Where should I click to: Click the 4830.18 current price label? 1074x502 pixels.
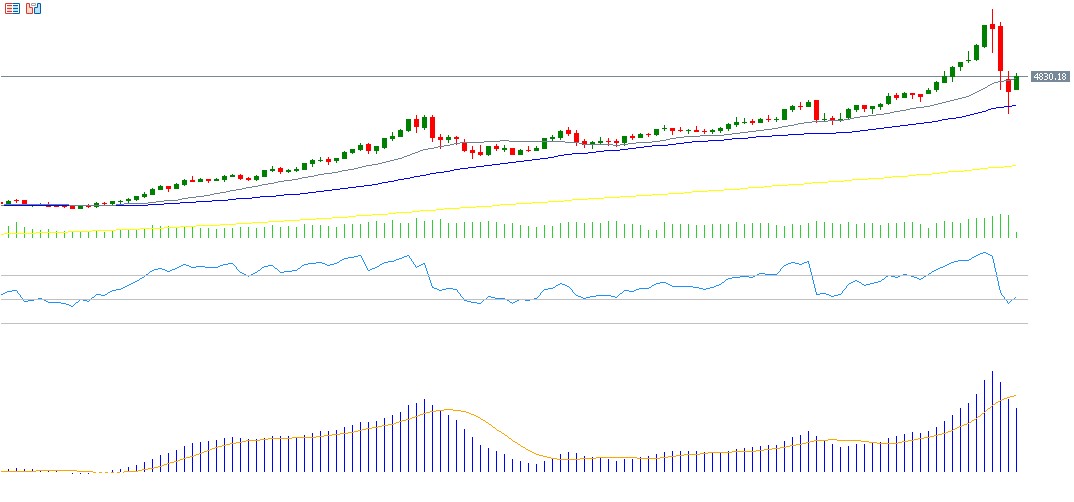pyautogui.click(x=1049, y=77)
